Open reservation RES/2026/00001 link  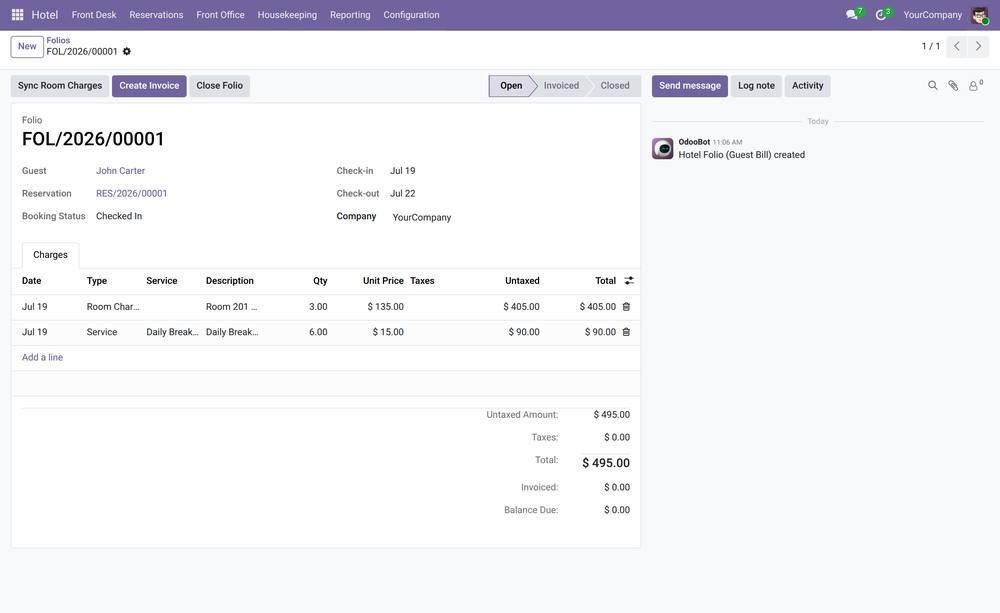pyautogui.click(x=131, y=193)
